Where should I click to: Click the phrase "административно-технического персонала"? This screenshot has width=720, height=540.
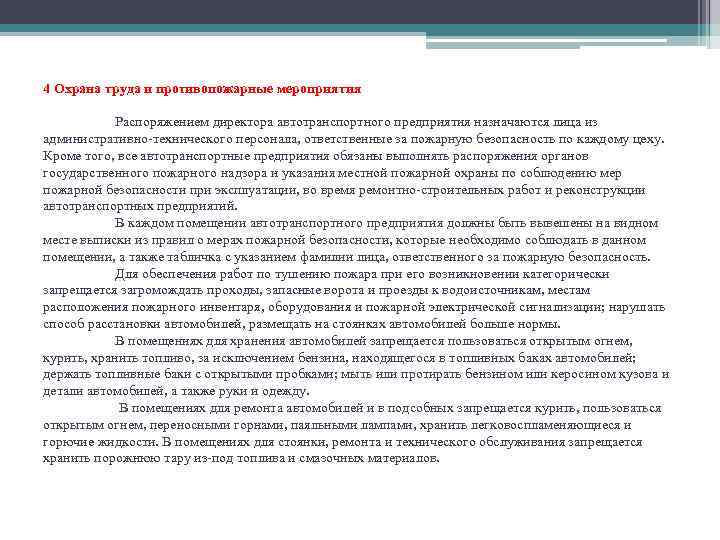[171, 139]
